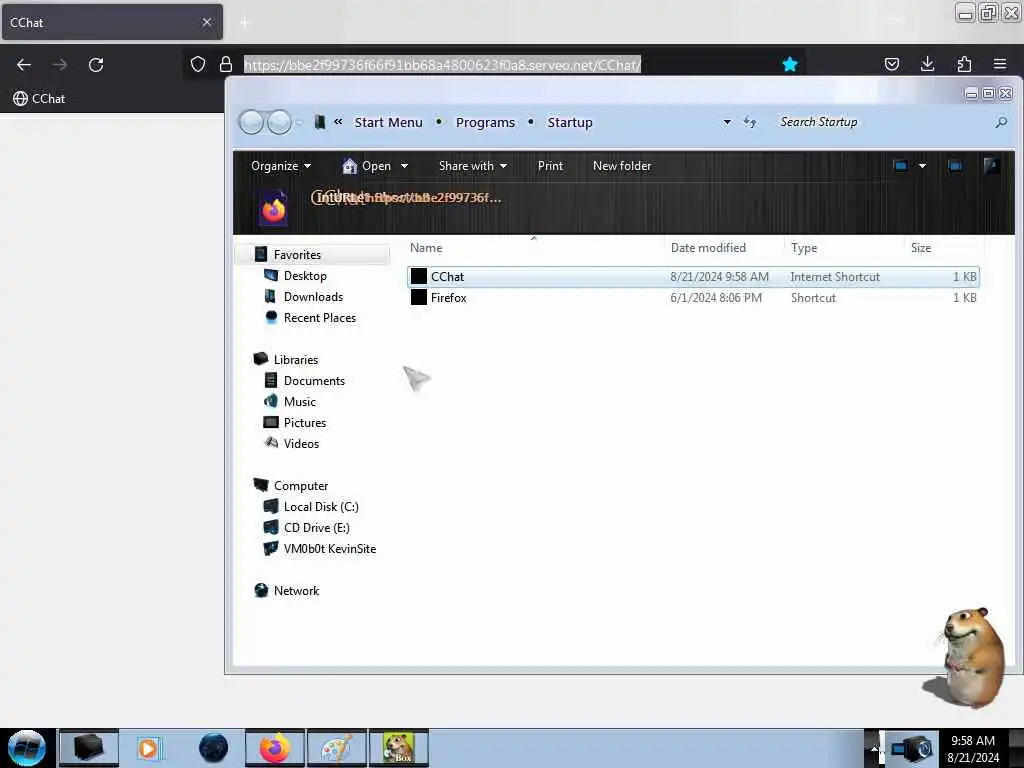Viewport: 1024px width, 768px height.
Task: Open Downloads in Favorites
Action: (x=313, y=296)
